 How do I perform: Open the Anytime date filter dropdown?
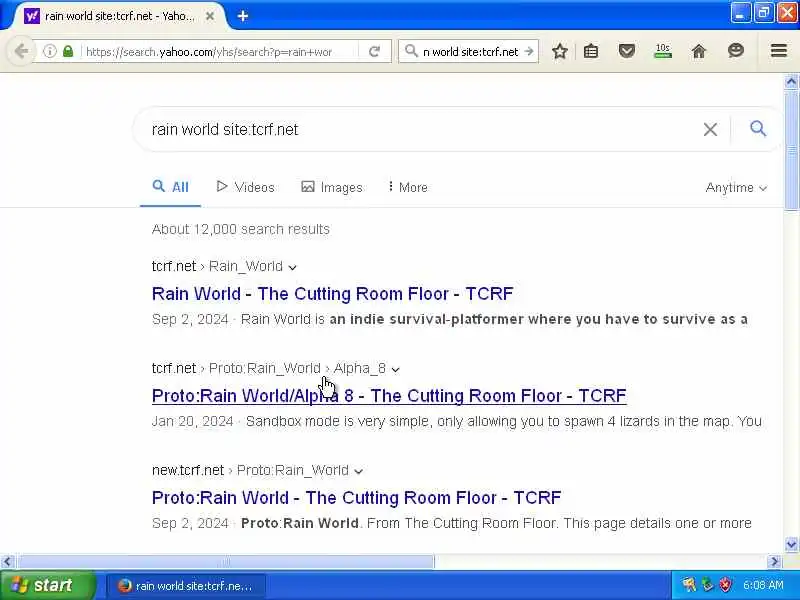pos(736,188)
